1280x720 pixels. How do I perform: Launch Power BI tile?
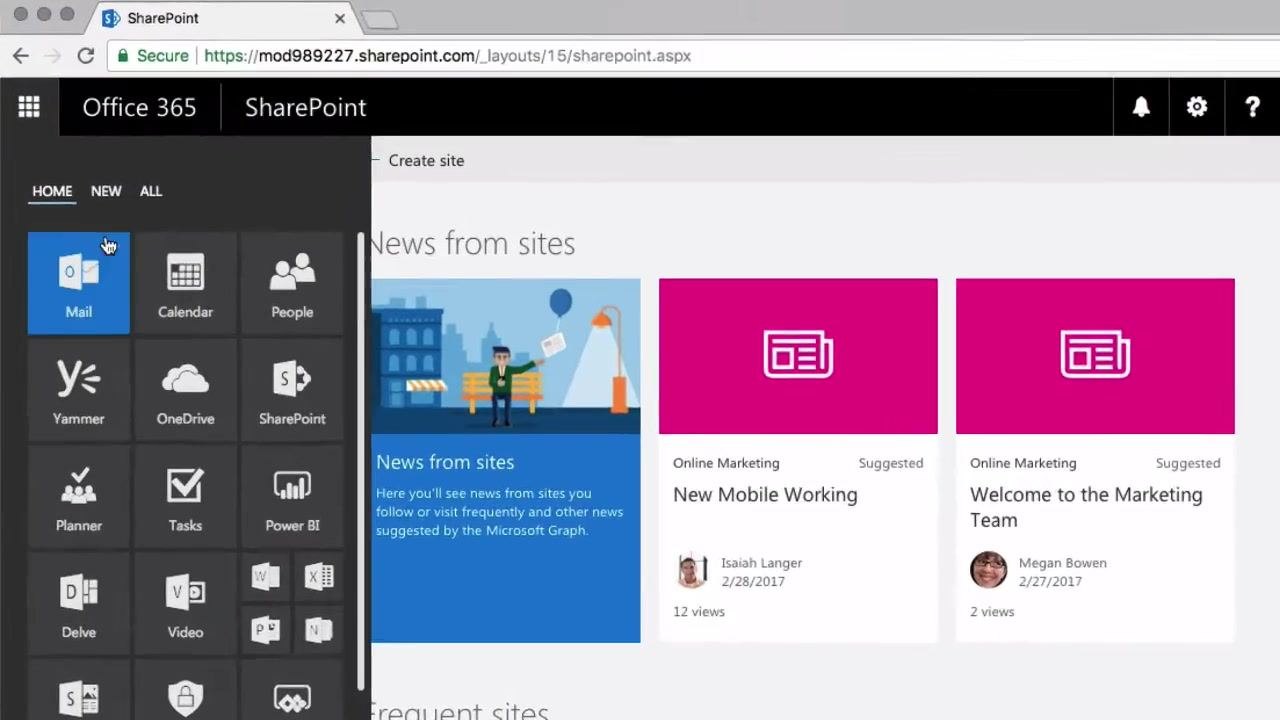pyautogui.click(x=292, y=497)
